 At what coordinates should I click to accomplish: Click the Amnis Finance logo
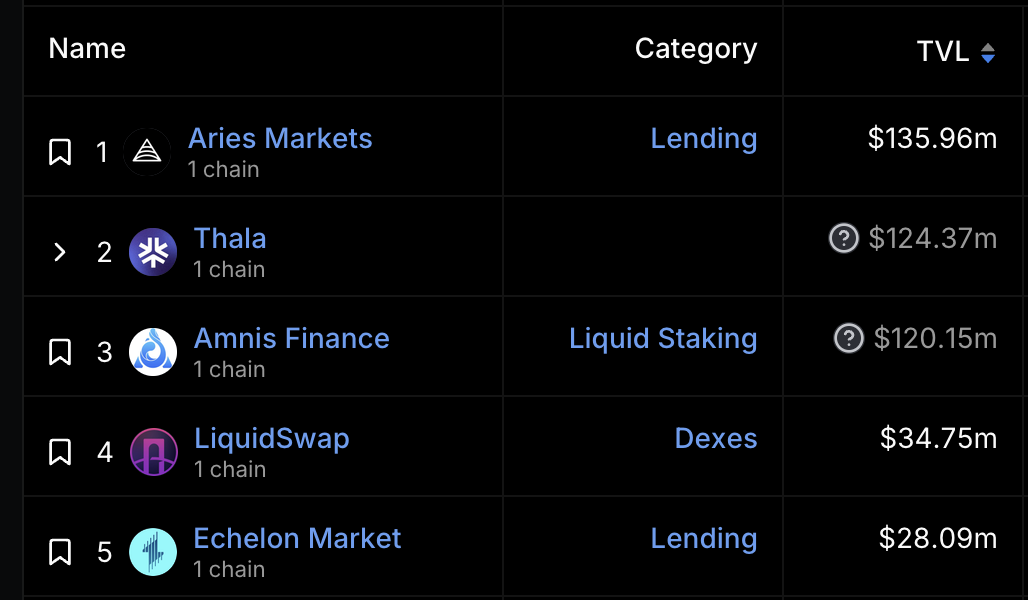(153, 352)
